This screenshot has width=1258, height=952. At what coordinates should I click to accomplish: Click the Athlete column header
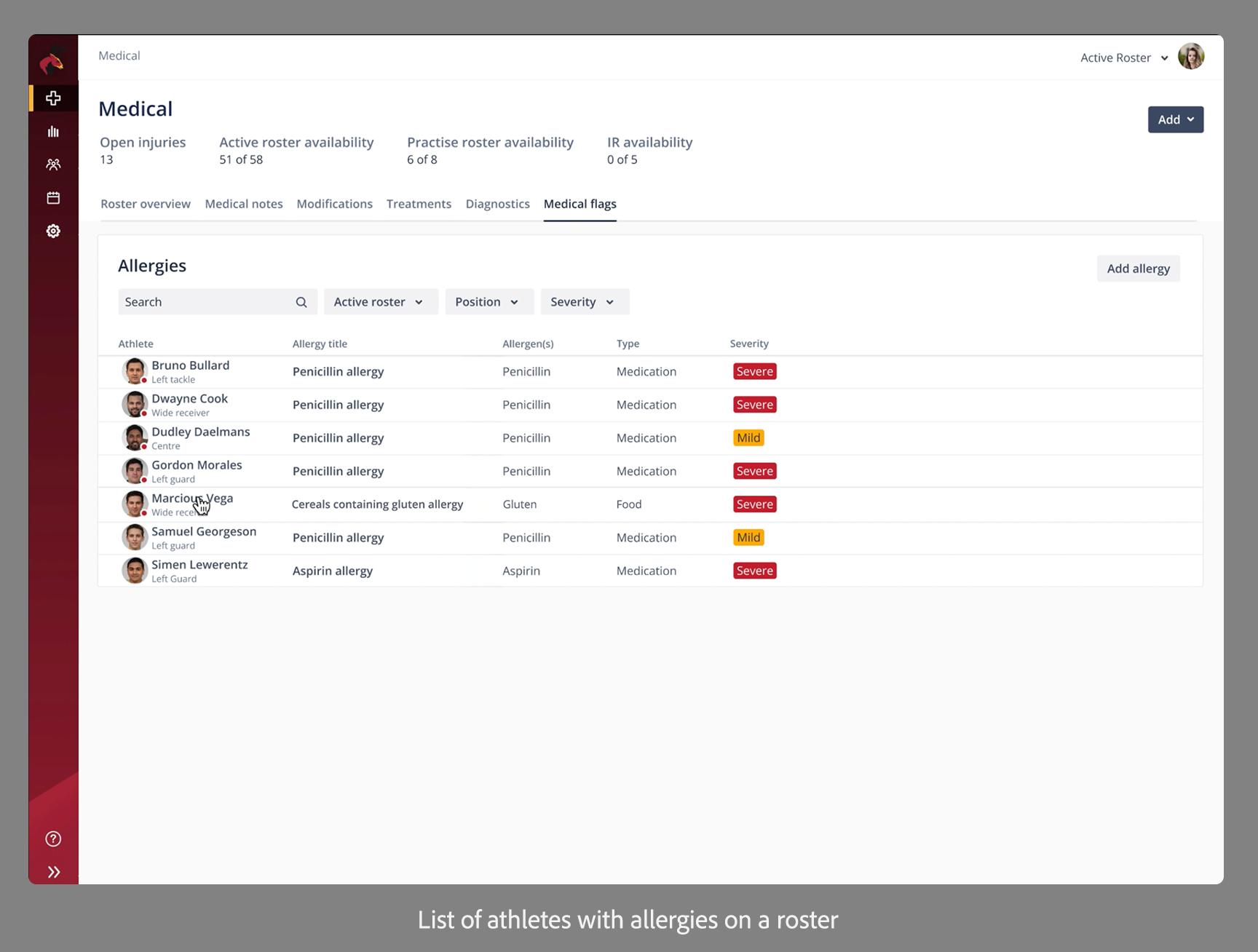136,344
